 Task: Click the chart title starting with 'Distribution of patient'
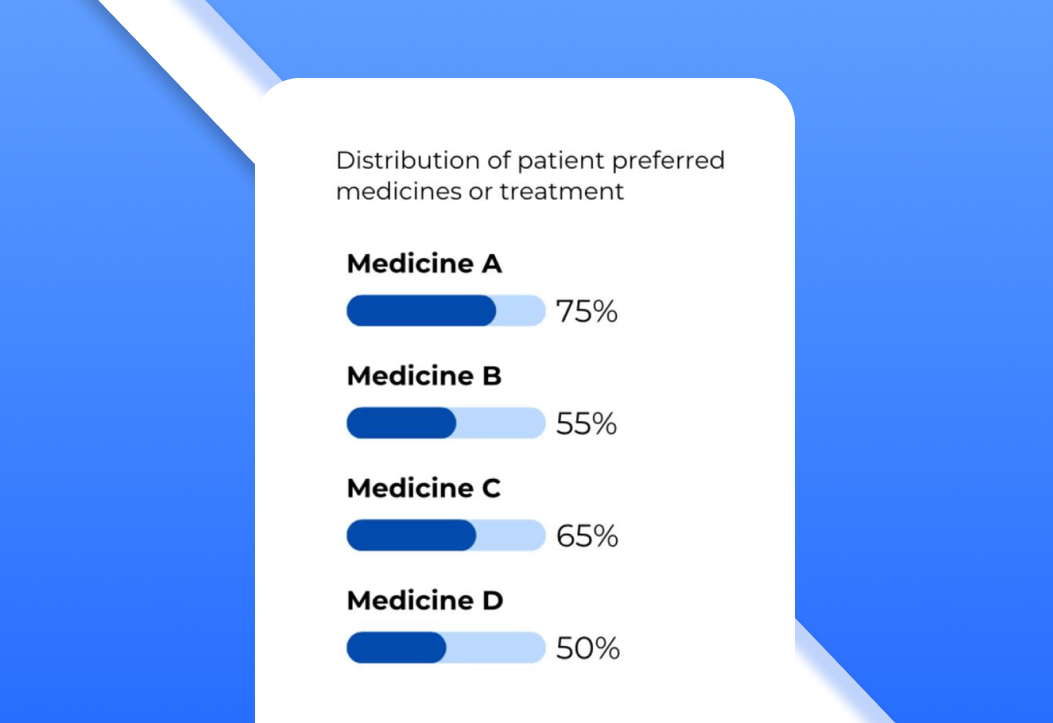pos(530,175)
